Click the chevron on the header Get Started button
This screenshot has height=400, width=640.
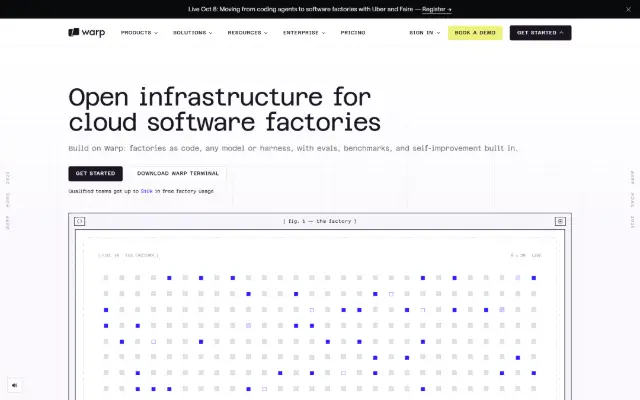[x=562, y=33]
